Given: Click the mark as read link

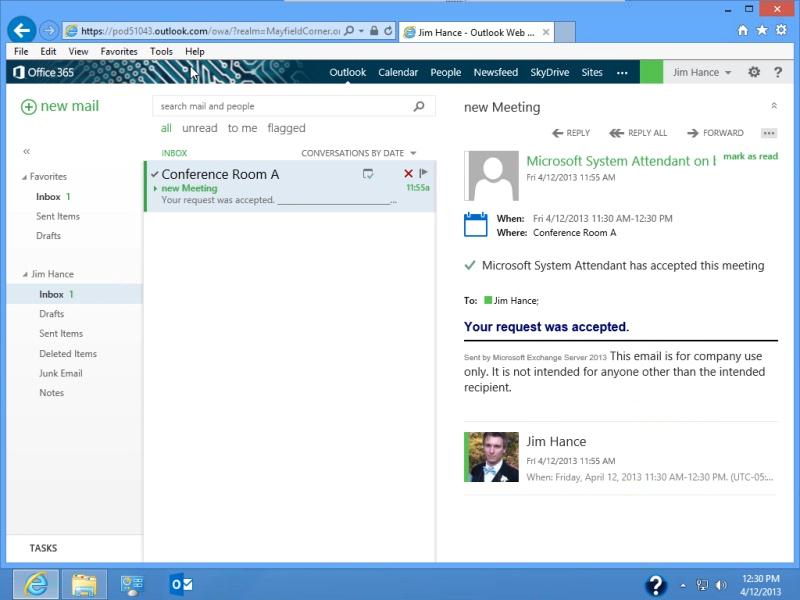Looking at the screenshot, I should point(751,156).
